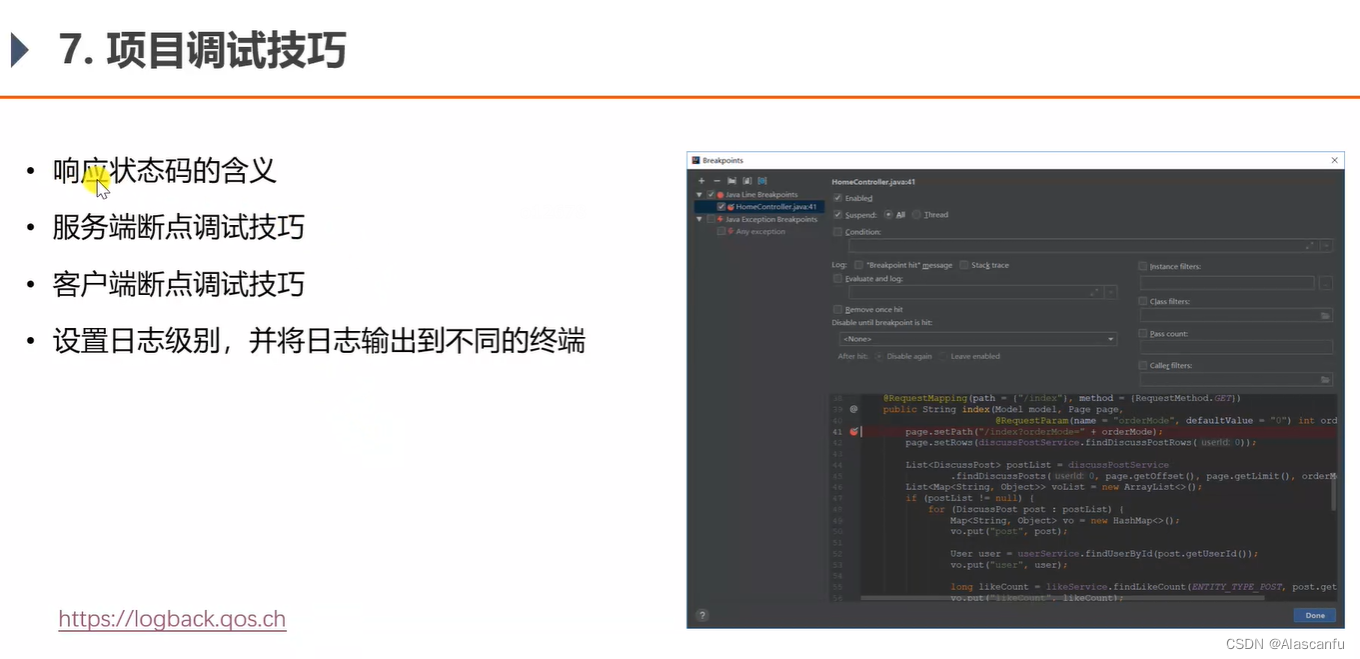Click the code line page.setPath in preview

1034,432
